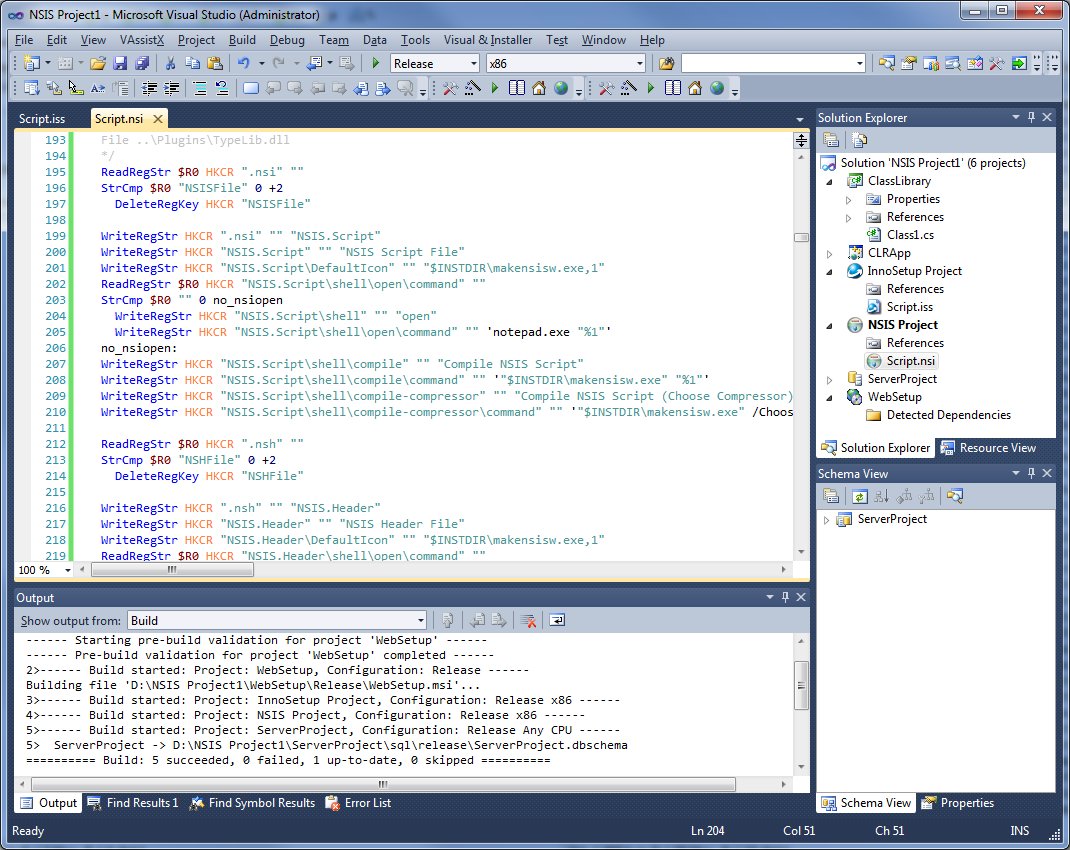1070x850 pixels.
Task: Open the Error List panel
Action: (x=367, y=802)
